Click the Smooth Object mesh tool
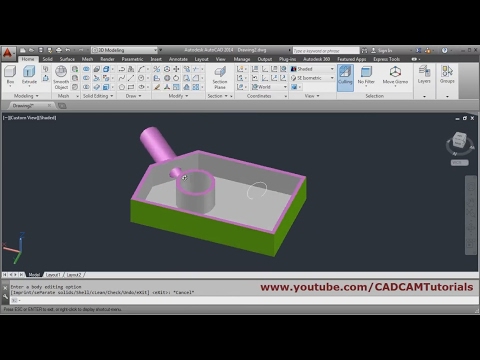The width and height of the screenshot is (480, 360). [x=61, y=77]
